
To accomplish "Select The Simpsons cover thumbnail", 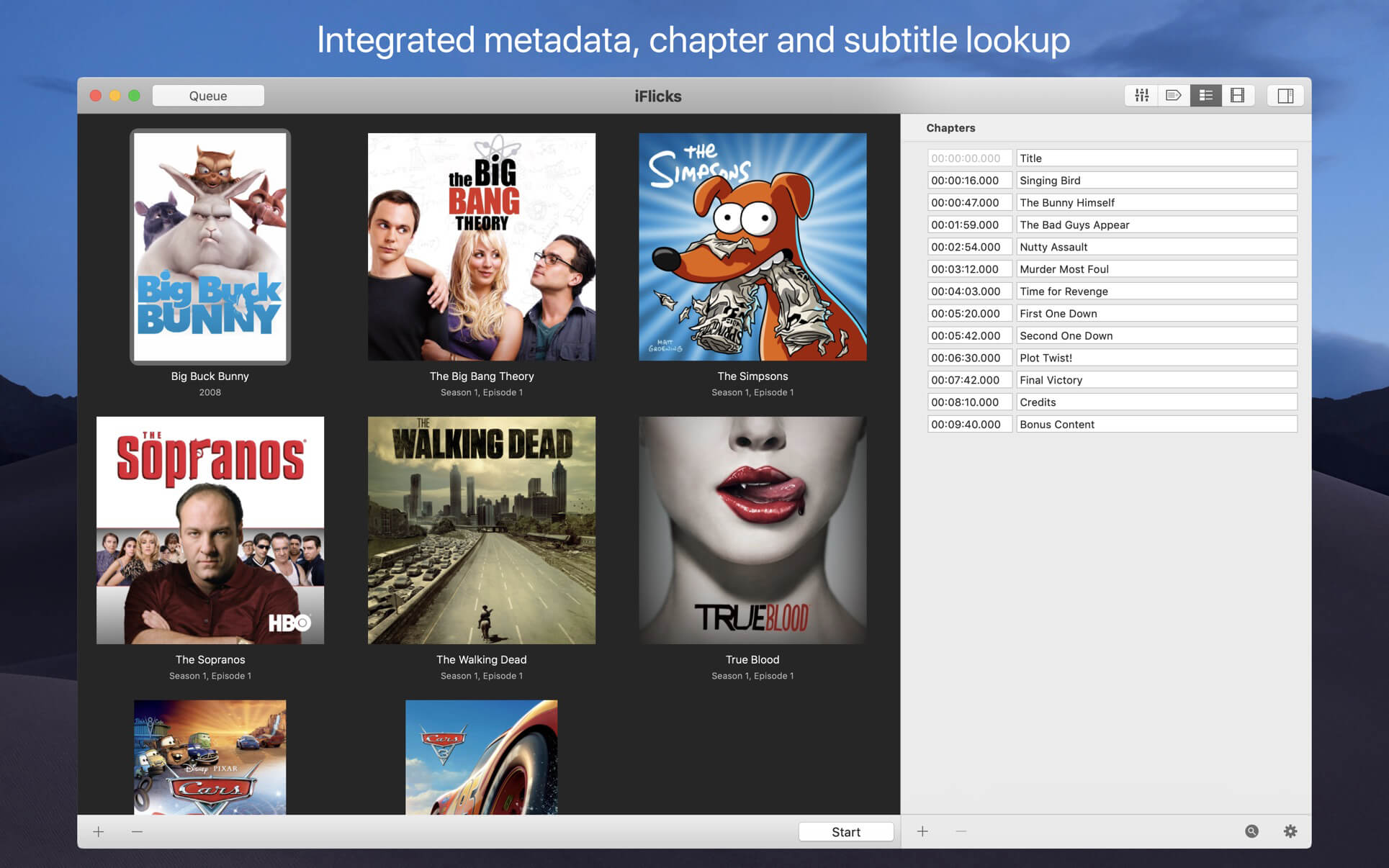I will tap(752, 247).
